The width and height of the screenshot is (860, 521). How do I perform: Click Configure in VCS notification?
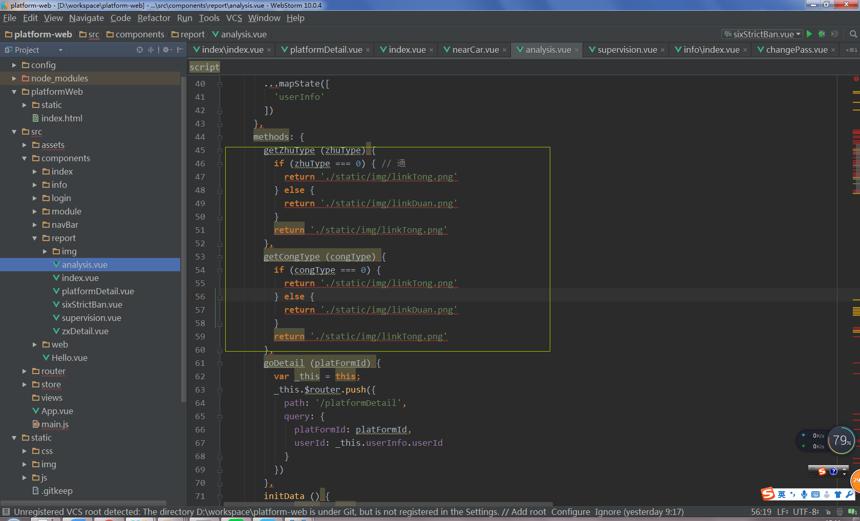(570, 512)
